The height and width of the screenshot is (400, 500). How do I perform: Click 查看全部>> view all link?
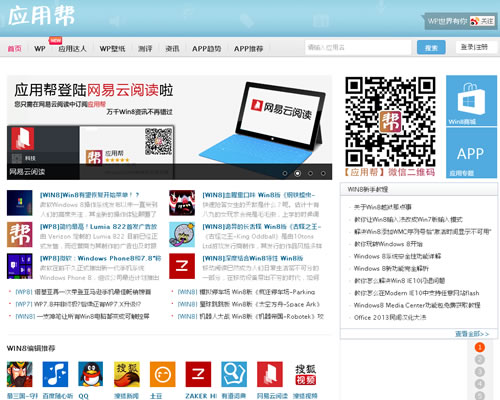[x=472, y=334]
